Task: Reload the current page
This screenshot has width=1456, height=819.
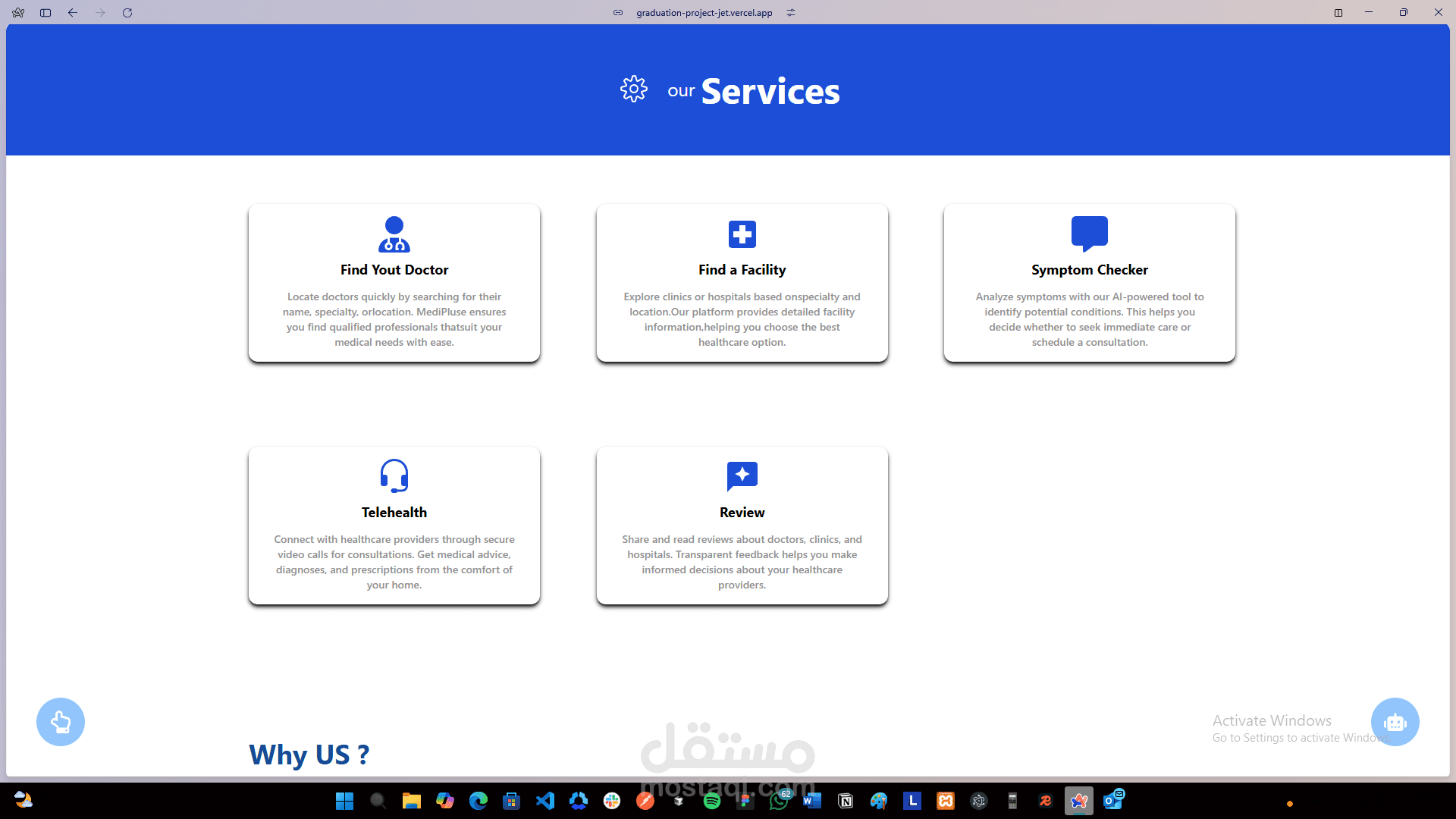Action: (127, 13)
